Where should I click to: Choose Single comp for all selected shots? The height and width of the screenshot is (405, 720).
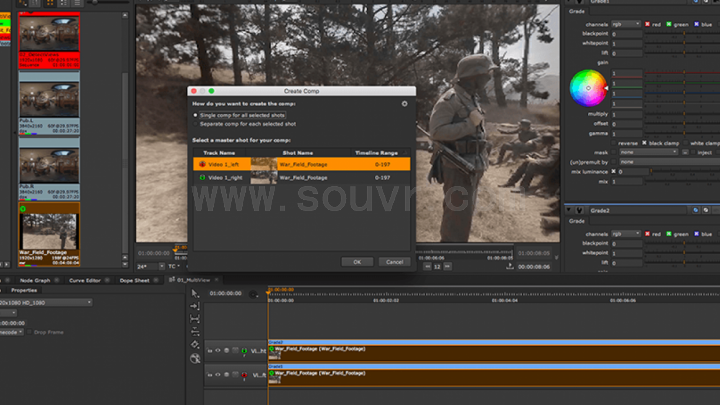195,115
